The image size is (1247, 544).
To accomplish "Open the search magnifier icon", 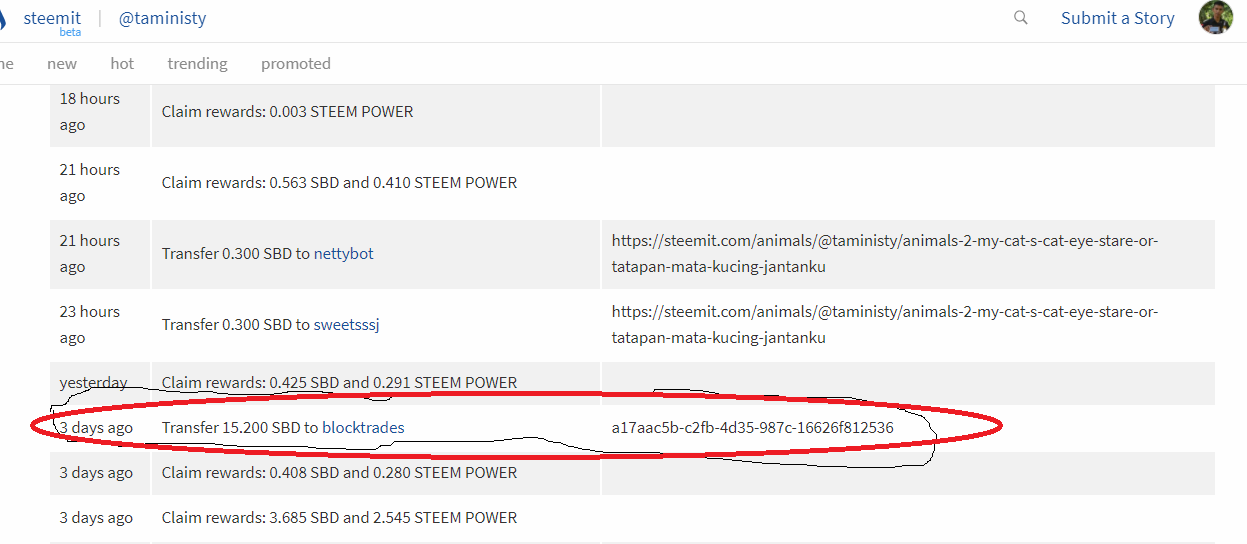I will point(1020,18).
